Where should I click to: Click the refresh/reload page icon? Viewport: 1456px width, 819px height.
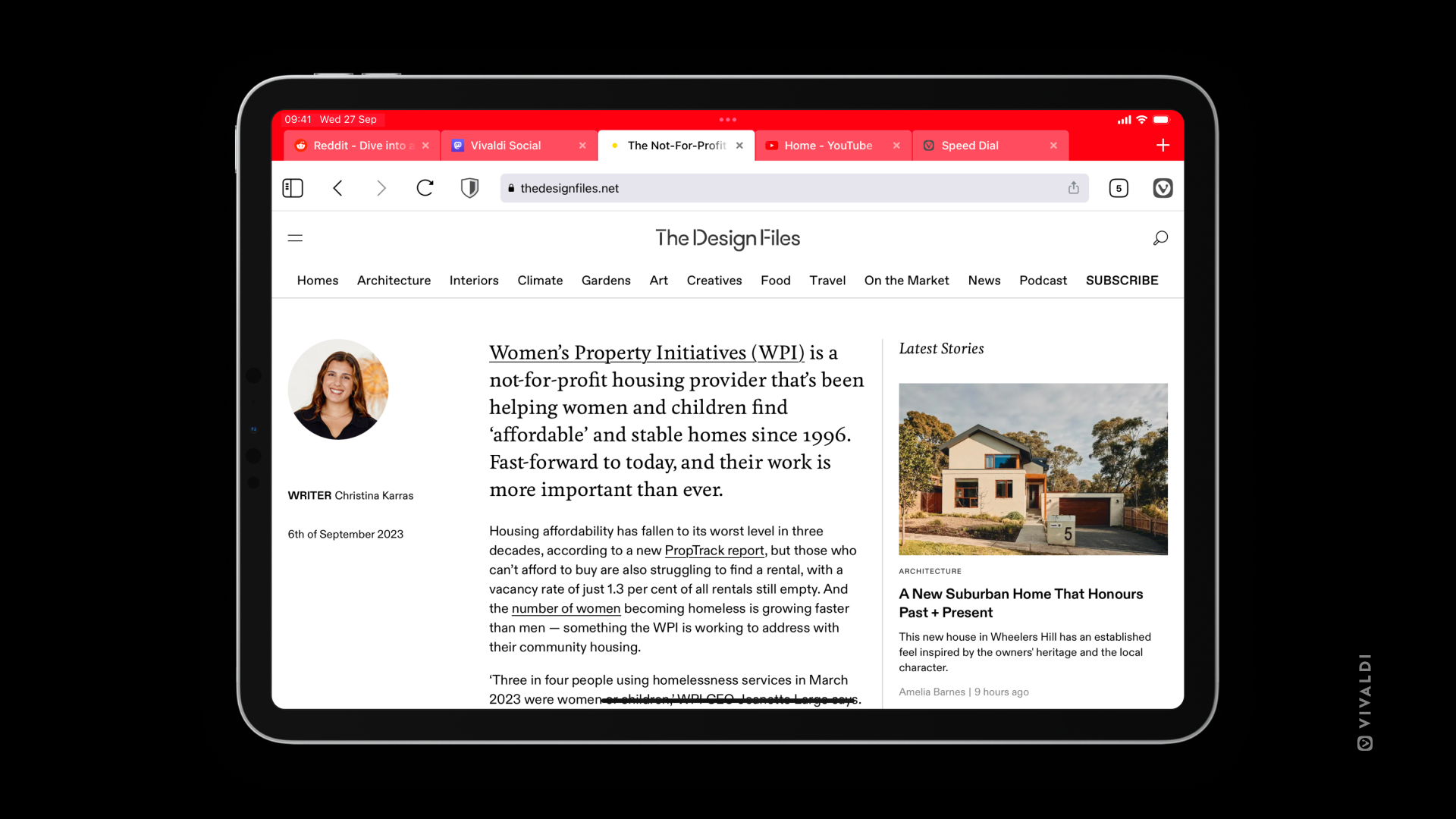(424, 188)
